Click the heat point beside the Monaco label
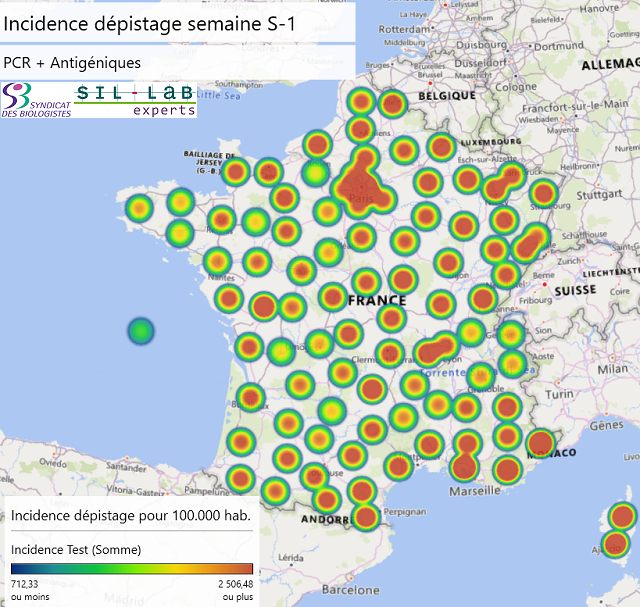The image size is (640, 607). tap(540, 443)
